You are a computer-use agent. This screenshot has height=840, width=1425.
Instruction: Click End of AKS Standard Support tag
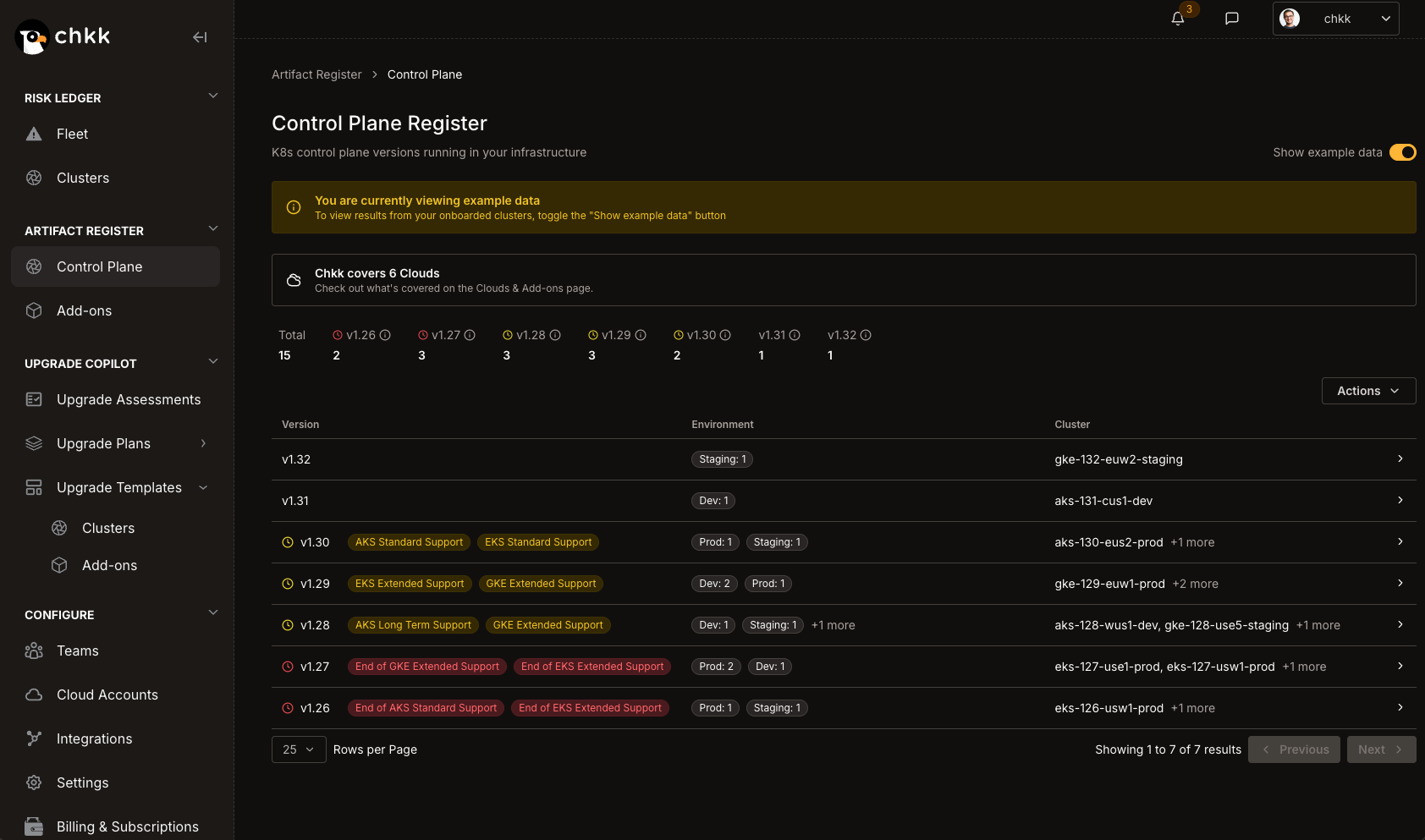click(x=426, y=708)
